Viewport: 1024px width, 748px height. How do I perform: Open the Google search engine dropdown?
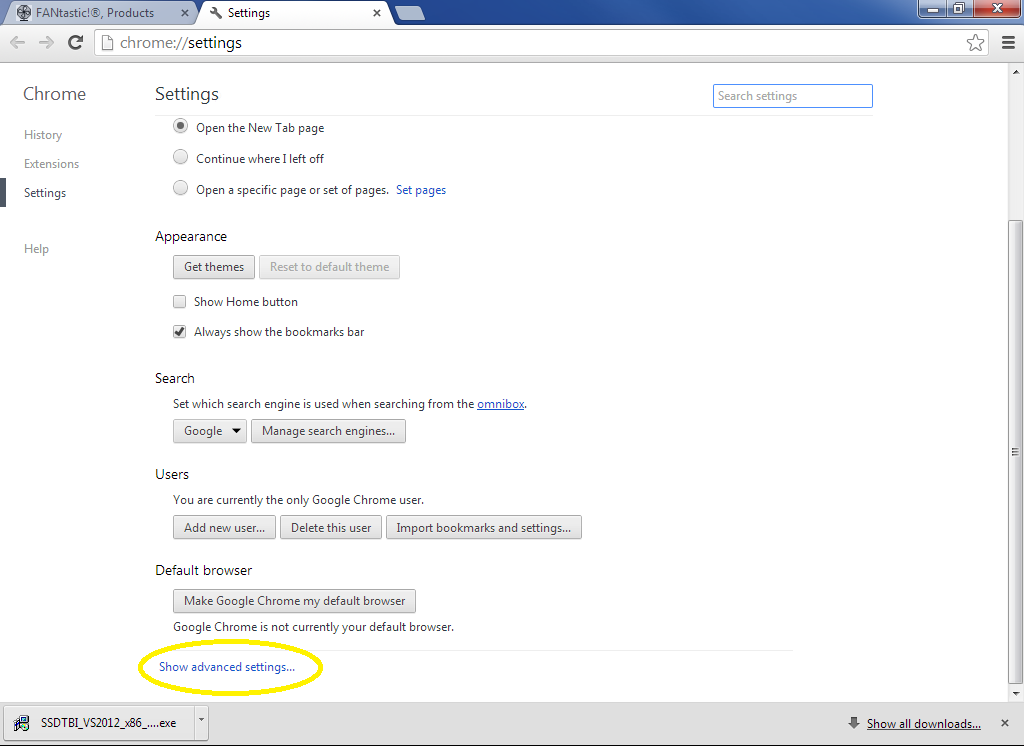pyautogui.click(x=210, y=431)
